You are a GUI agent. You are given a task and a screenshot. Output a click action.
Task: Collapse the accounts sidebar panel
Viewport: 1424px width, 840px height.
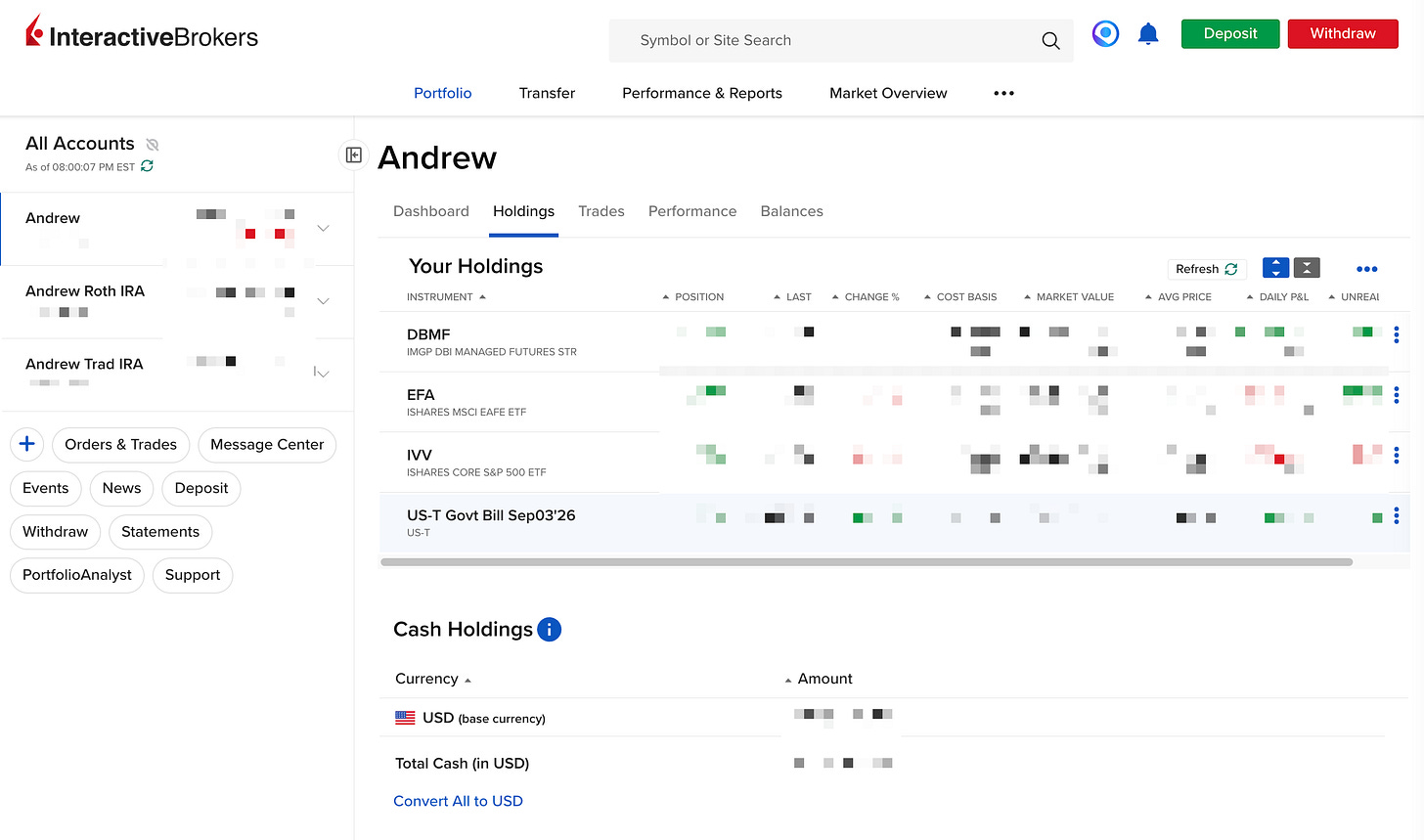[354, 155]
